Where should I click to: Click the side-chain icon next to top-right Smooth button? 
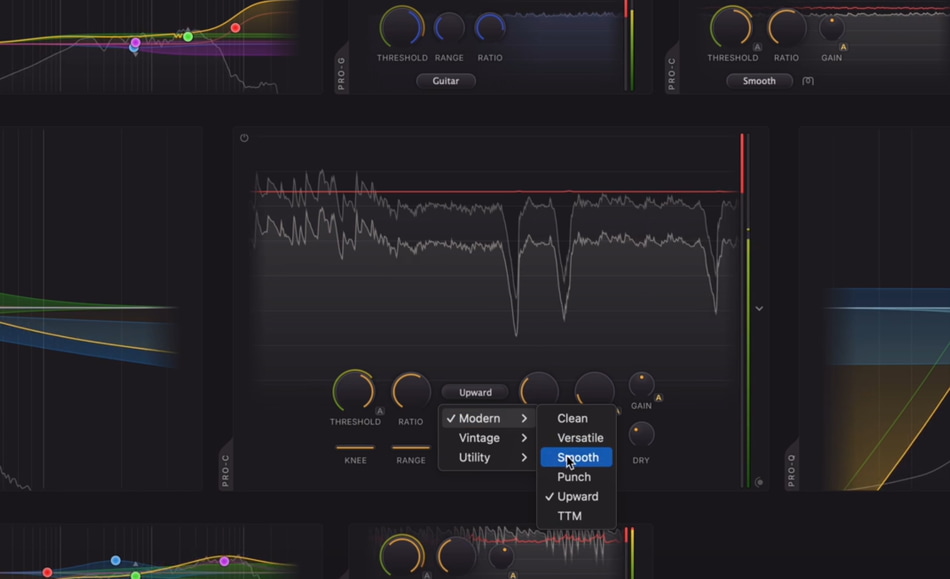pos(808,81)
